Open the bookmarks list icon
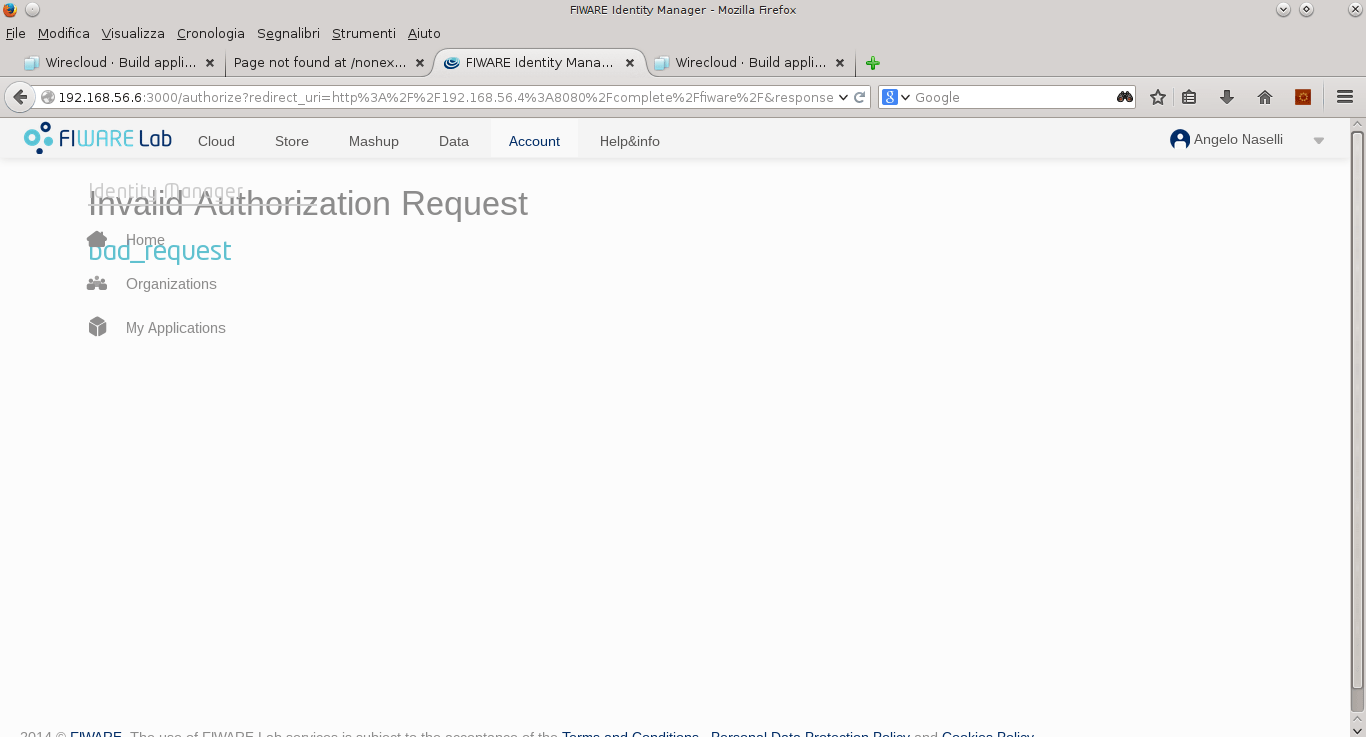 tap(1189, 97)
